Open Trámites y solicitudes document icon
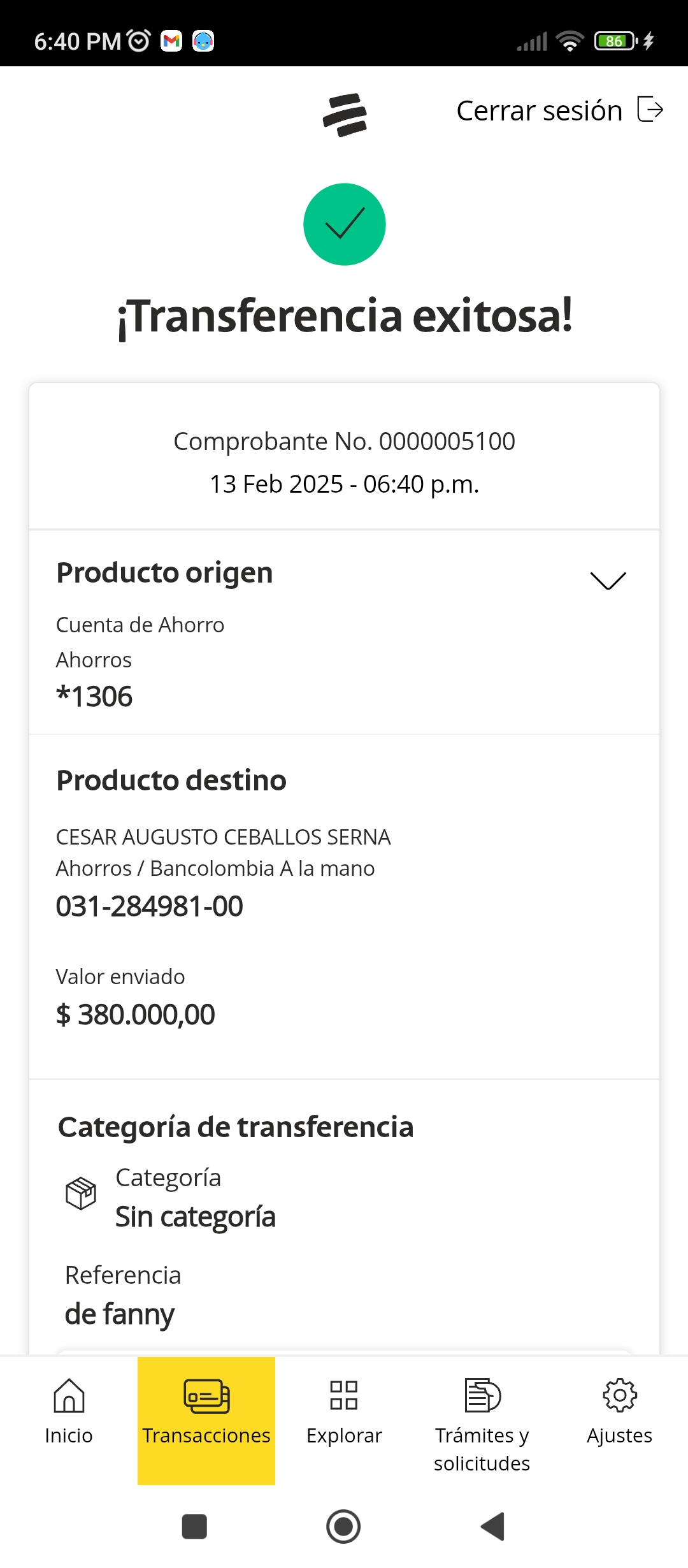688x1568 pixels. click(482, 1395)
